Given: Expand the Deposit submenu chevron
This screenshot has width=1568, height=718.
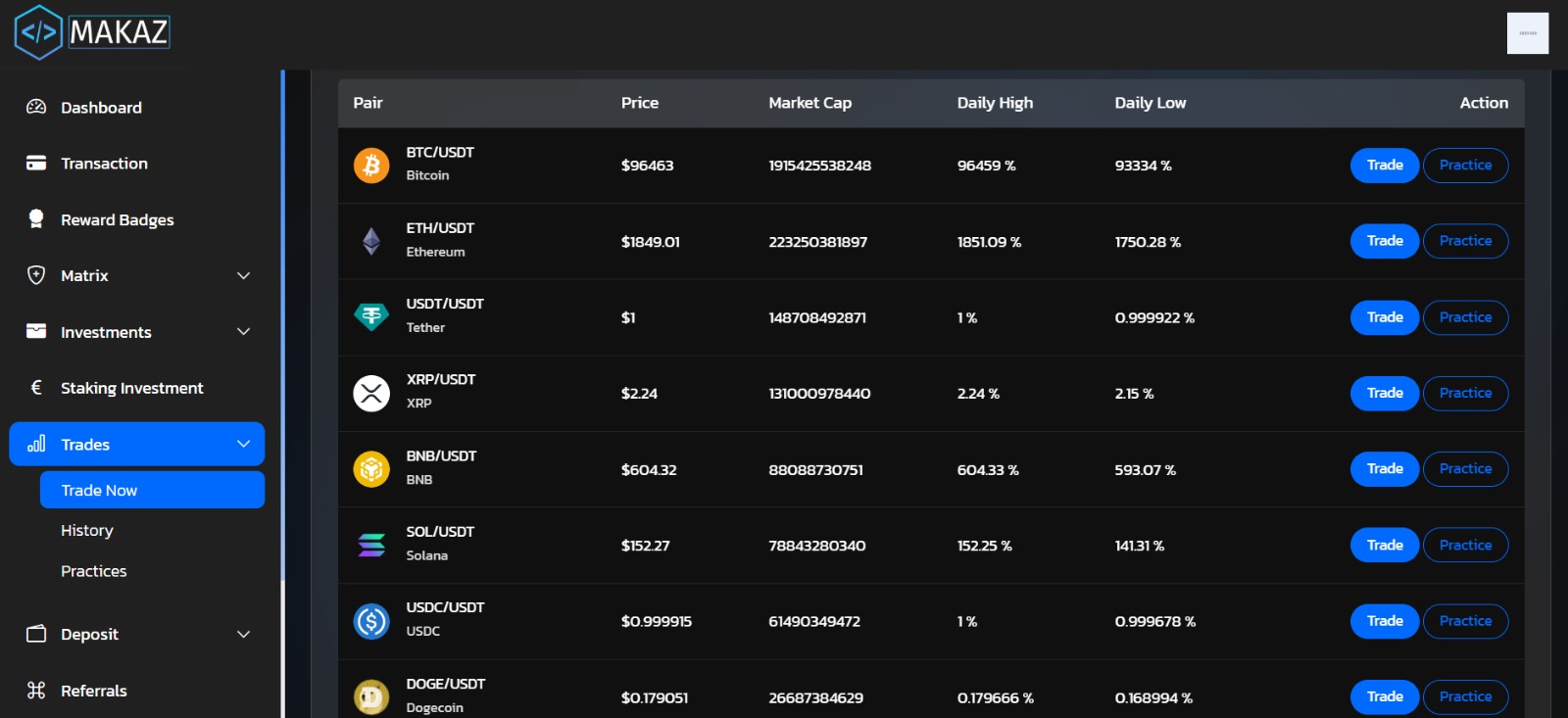Looking at the screenshot, I should (244, 635).
